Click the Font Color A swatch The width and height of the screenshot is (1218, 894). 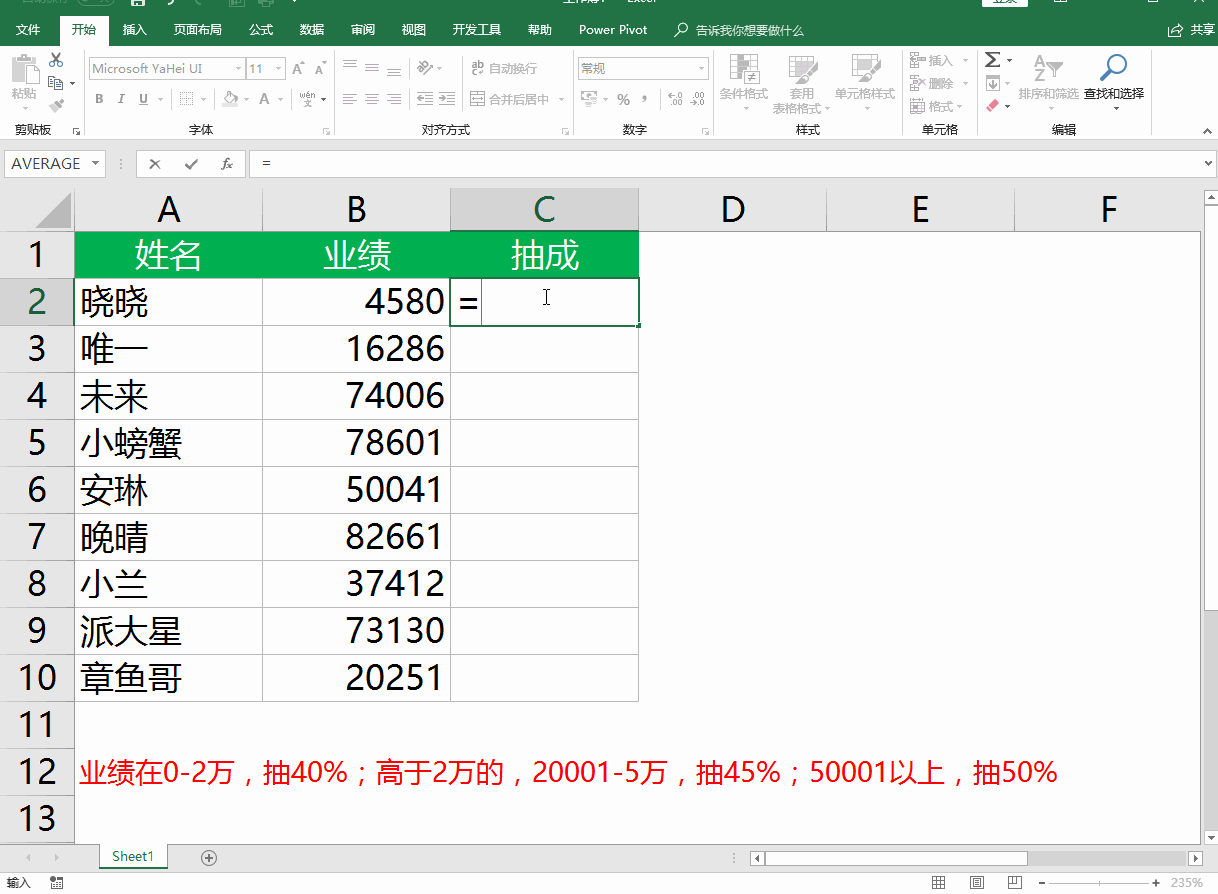pyautogui.click(x=265, y=99)
